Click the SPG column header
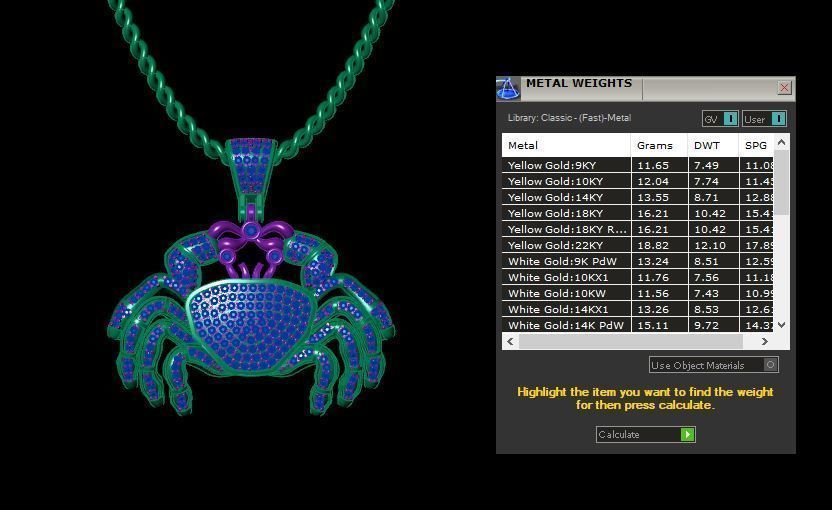Image resolution: width=832 pixels, height=510 pixels. tap(757, 145)
